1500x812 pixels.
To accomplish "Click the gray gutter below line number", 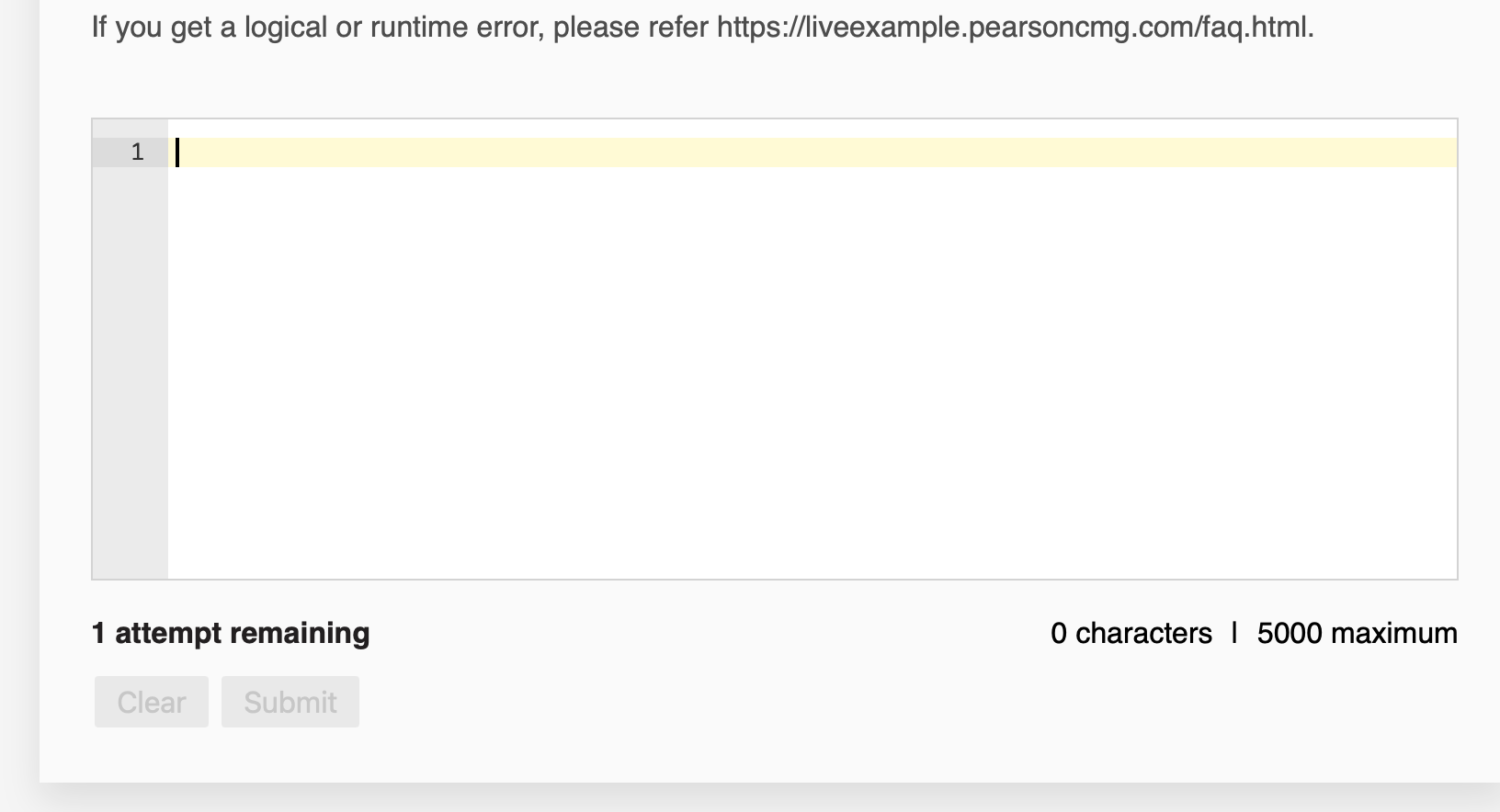I will [131, 372].
